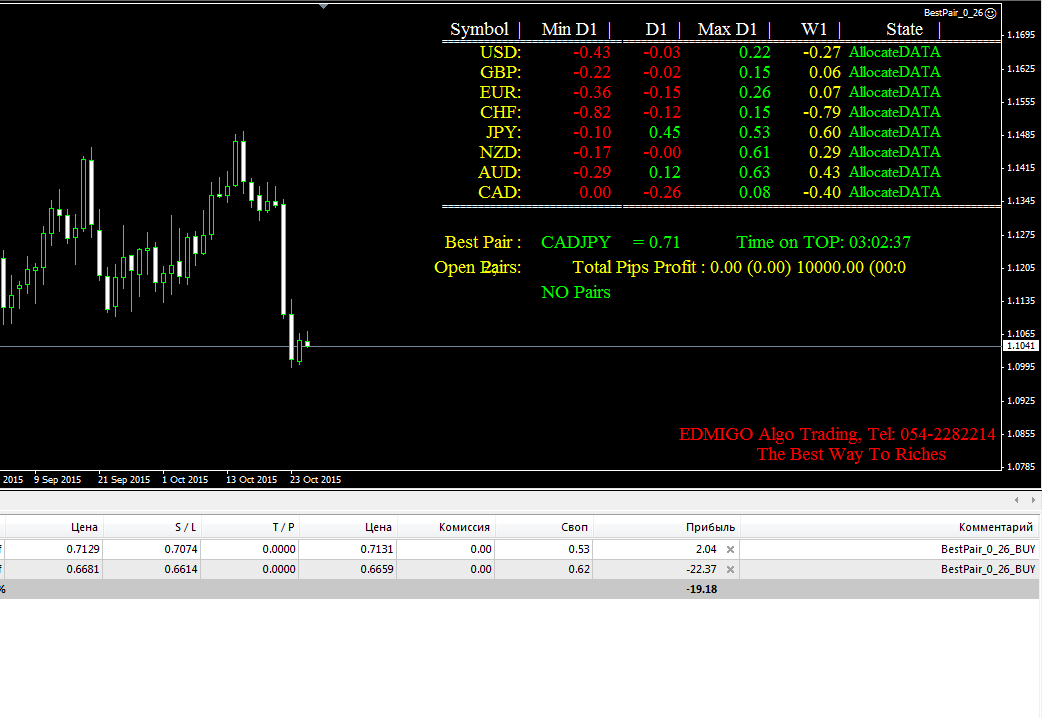Click the total profit -19.18
1042x718 pixels.
coord(701,589)
